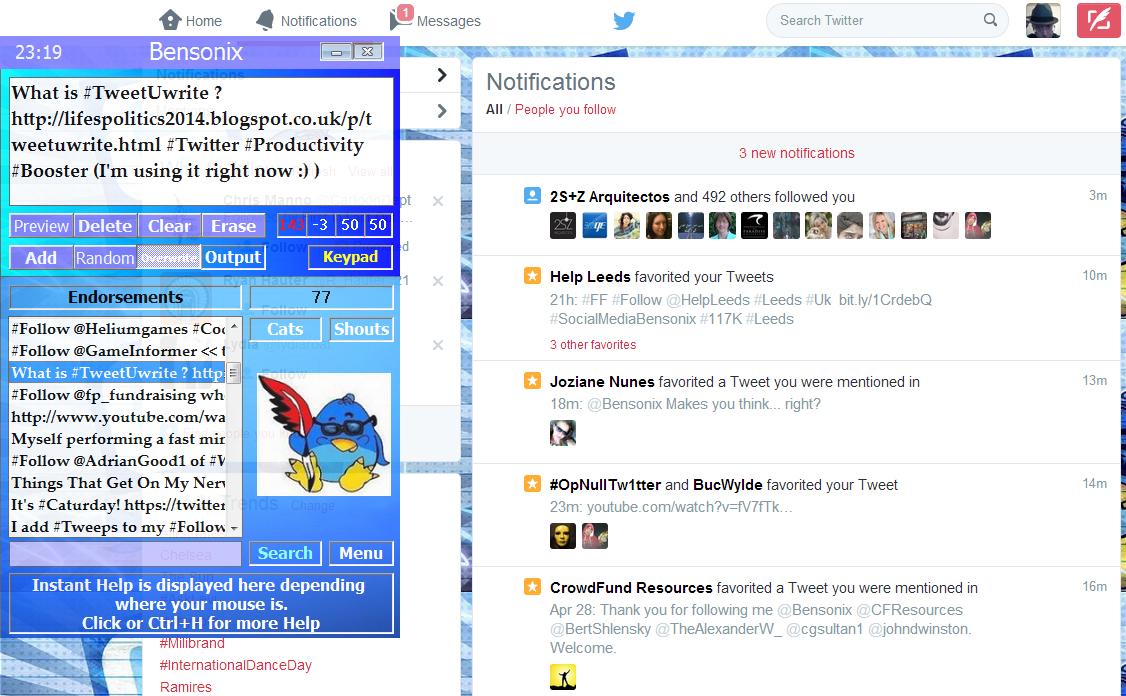The image size is (1126, 696).
Task: Click the Delete button
Action: (x=105, y=226)
